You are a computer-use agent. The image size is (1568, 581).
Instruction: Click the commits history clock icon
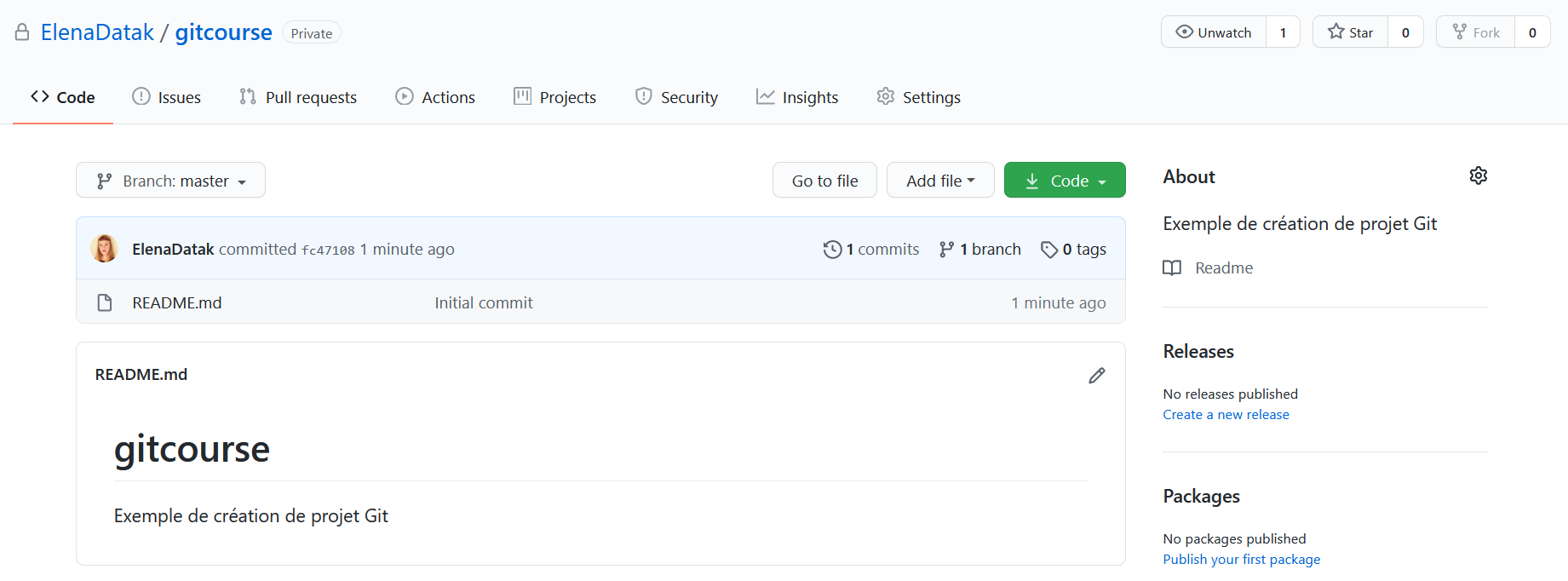(x=832, y=250)
